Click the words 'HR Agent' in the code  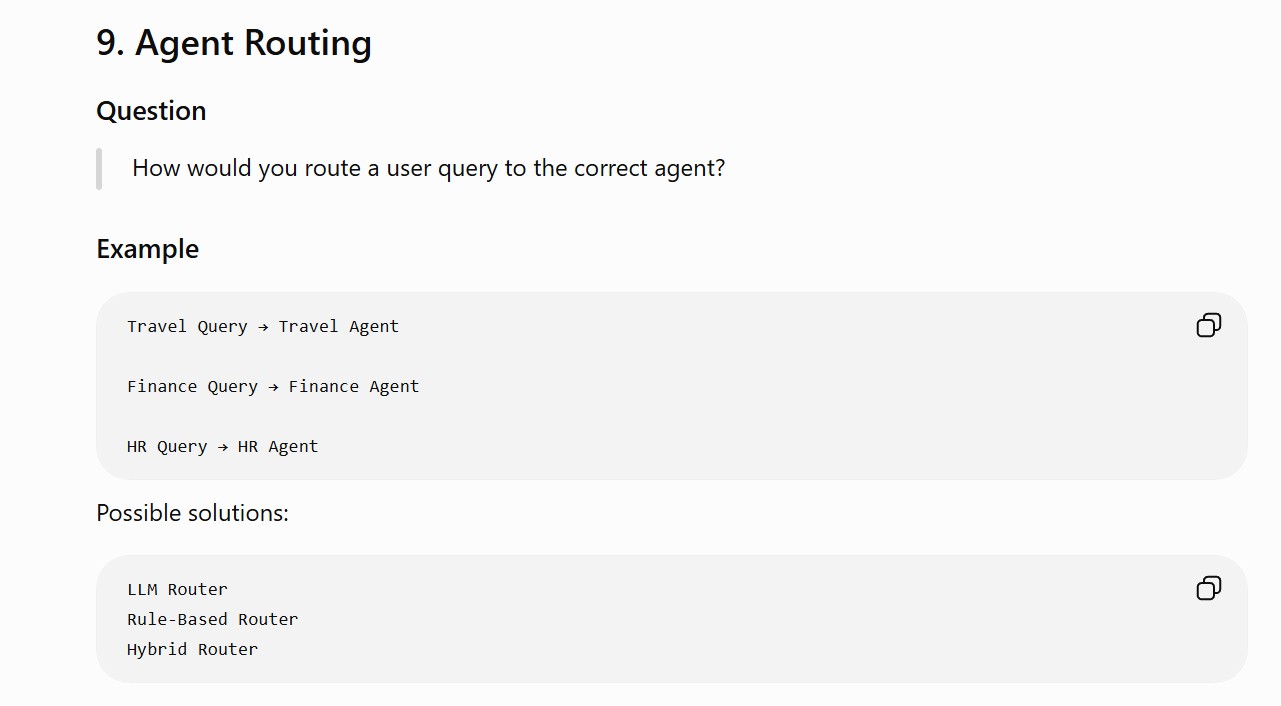pyautogui.click(x=278, y=447)
